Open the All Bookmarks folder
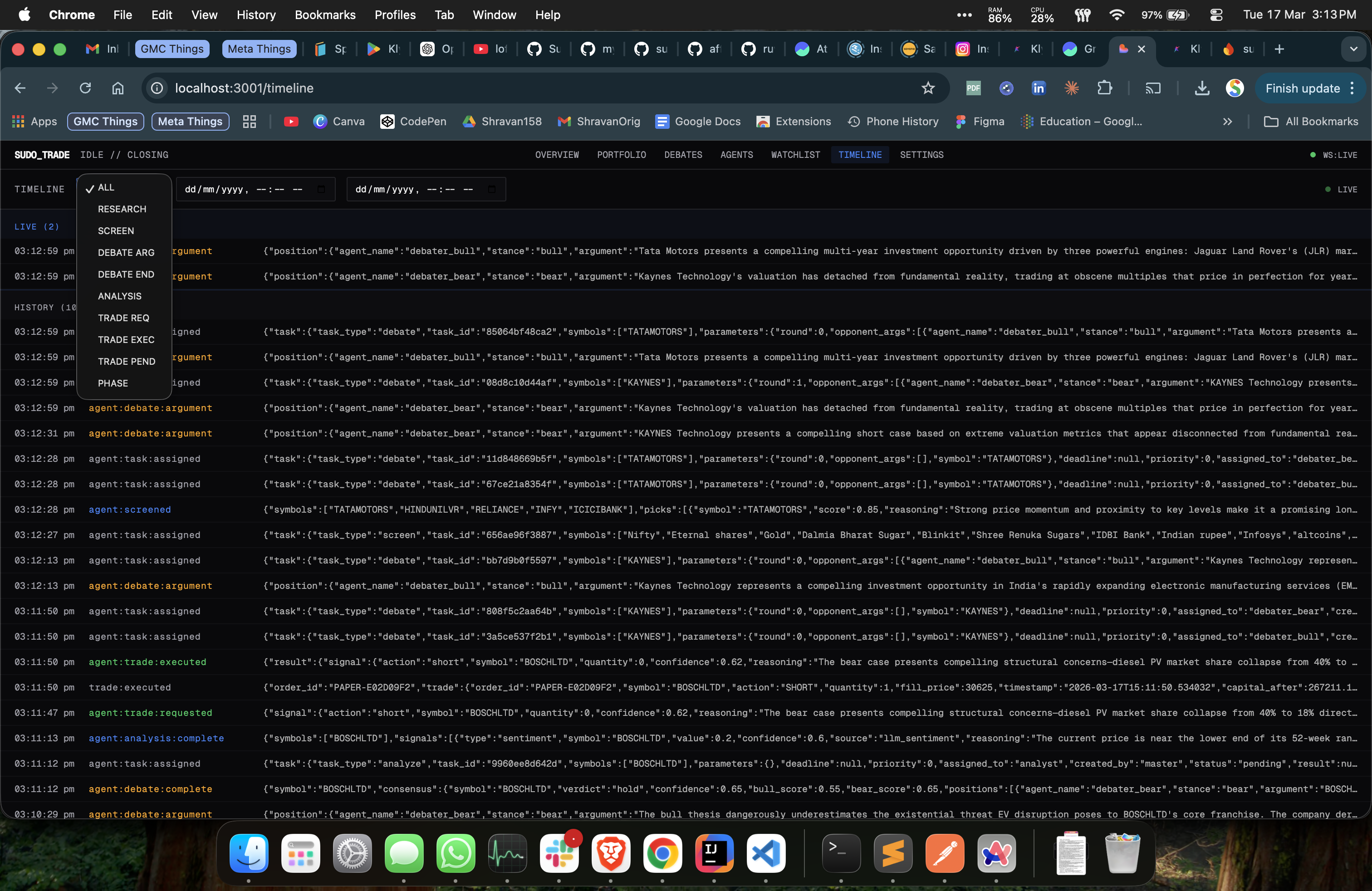The width and height of the screenshot is (1372, 891). click(x=1312, y=122)
